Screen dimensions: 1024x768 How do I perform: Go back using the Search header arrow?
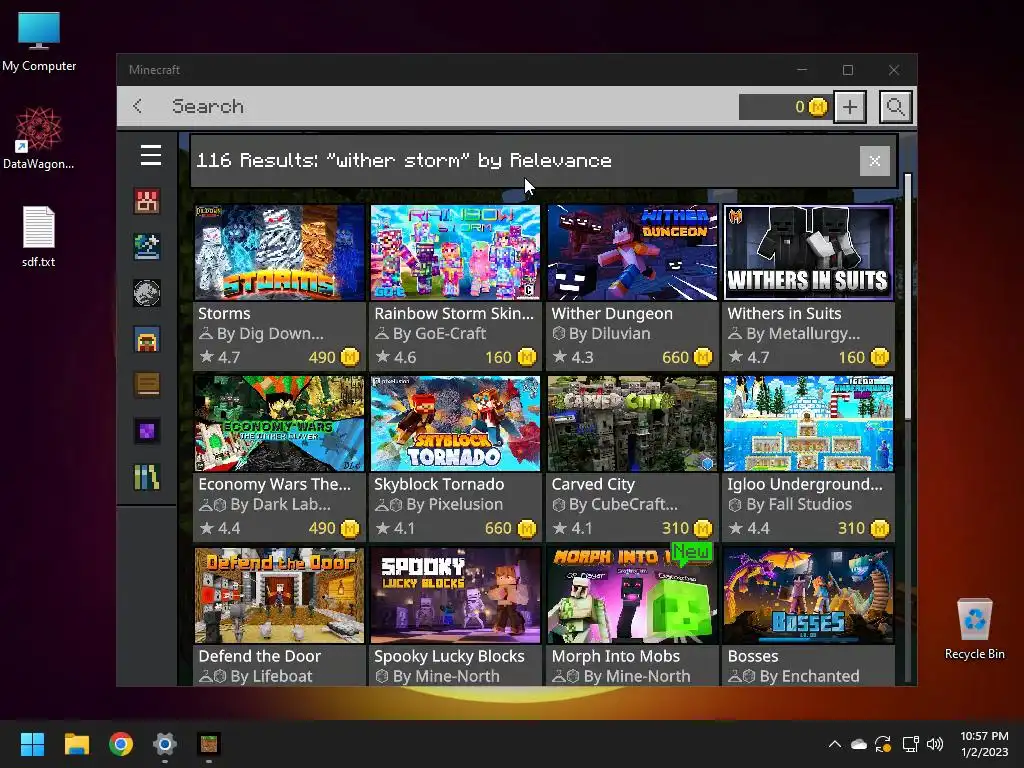tap(137, 106)
